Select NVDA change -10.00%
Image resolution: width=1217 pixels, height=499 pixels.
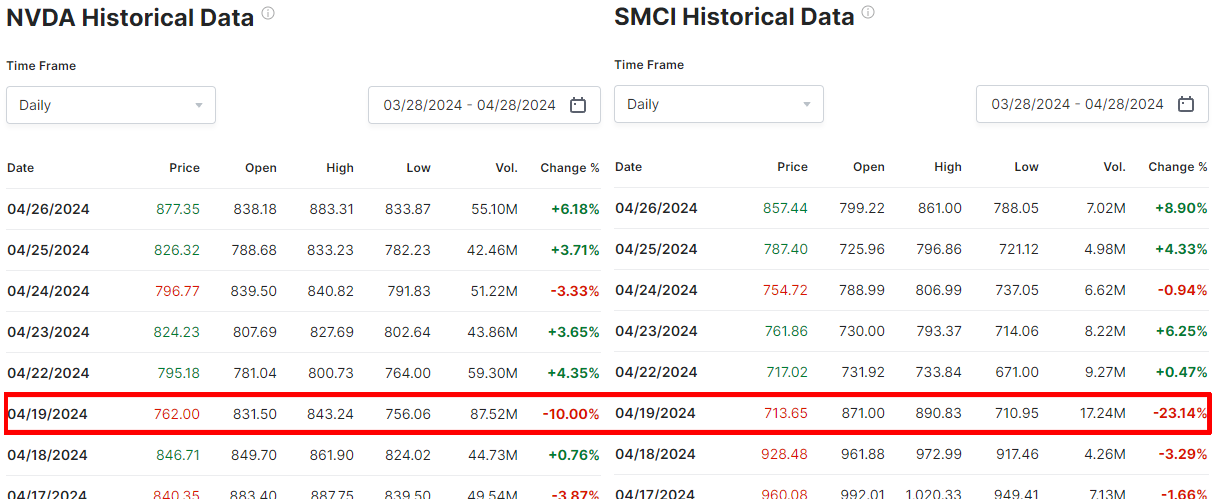(x=571, y=414)
